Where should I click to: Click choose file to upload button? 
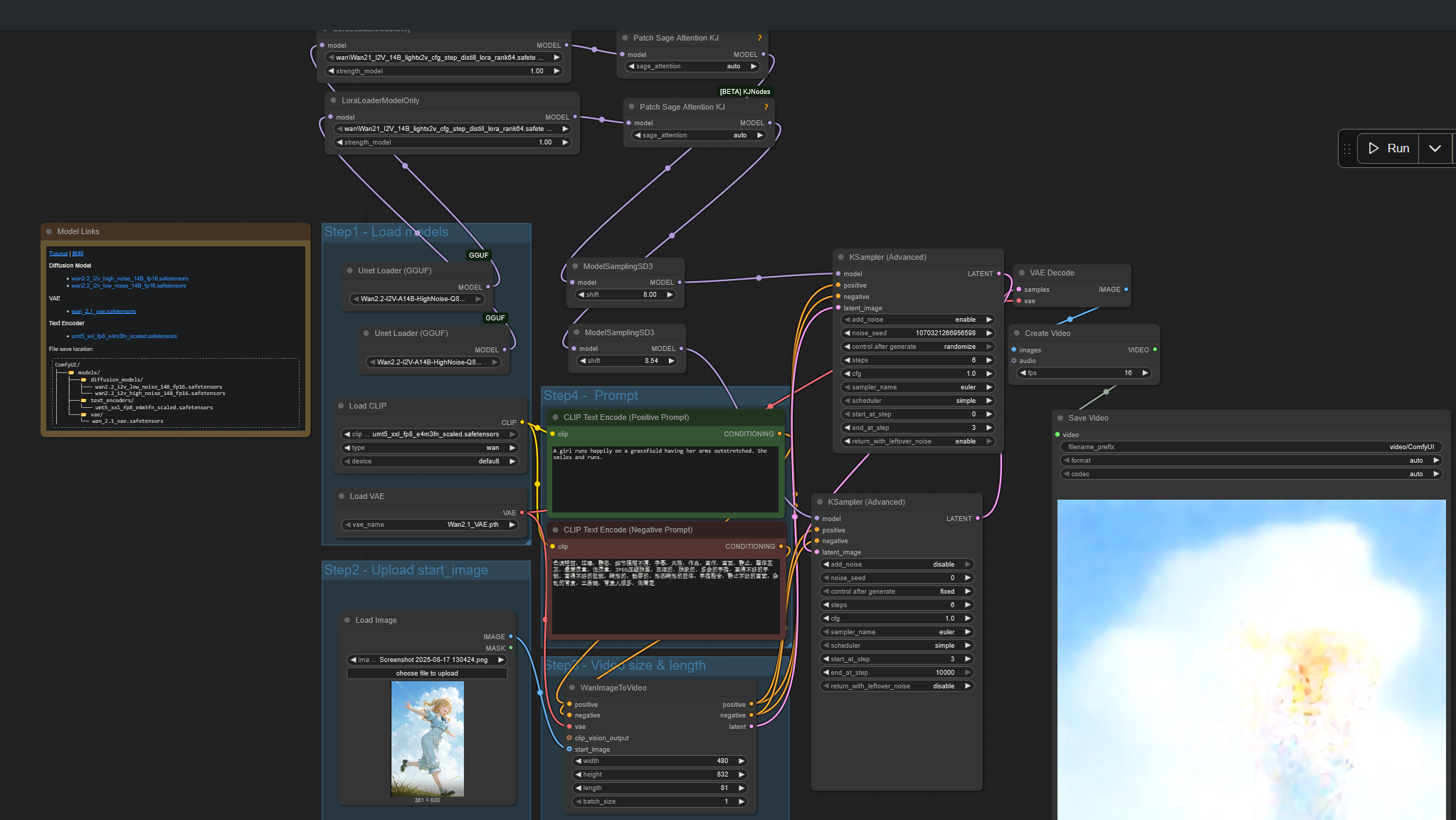click(427, 673)
